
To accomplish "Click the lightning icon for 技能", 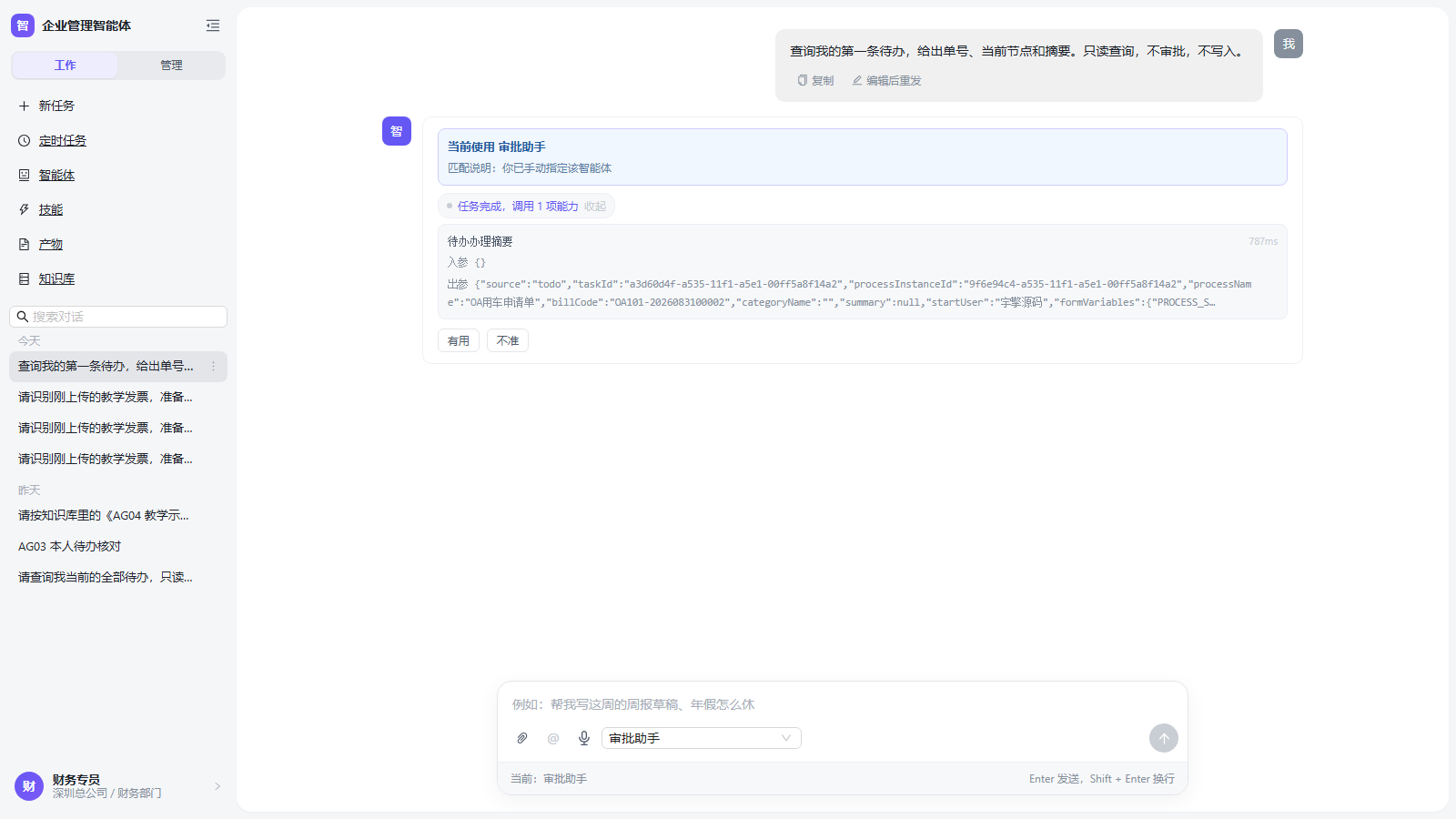I will click(x=25, y=209).
